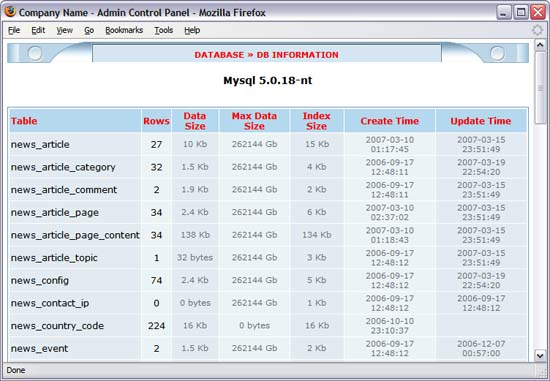The height and width of the screenshot is (381, 550).
Task: Click the 32 bytes data size cell
Action: [195, 258]
